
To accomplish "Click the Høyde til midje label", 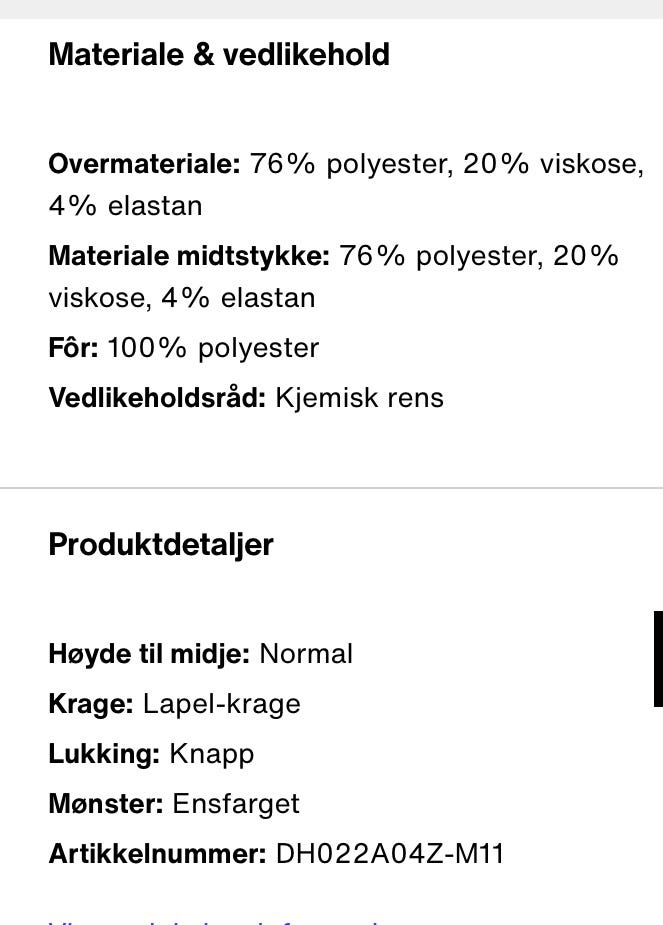I will coord(149,654).
